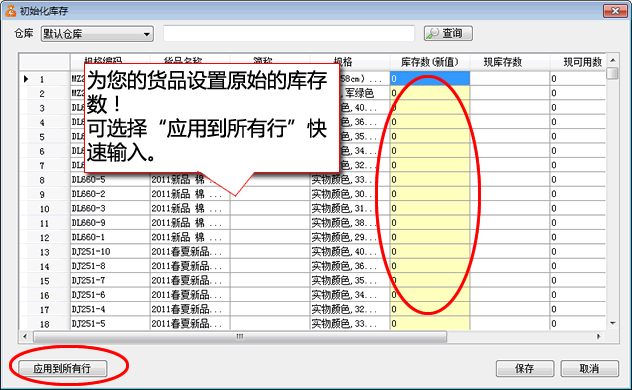Viewport: 632px width, 390px height.
Task: Open the 仓库 warehouse dropdown
Action: (x=97, y=34)
